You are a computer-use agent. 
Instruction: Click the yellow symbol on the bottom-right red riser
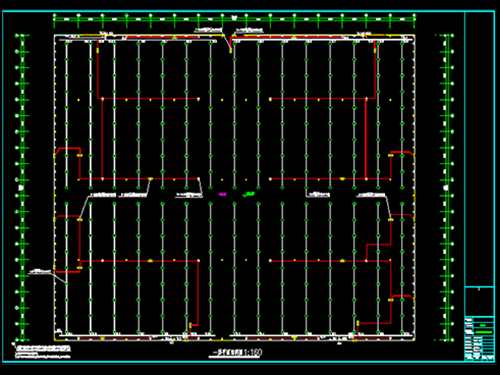(x=358, y=323)
